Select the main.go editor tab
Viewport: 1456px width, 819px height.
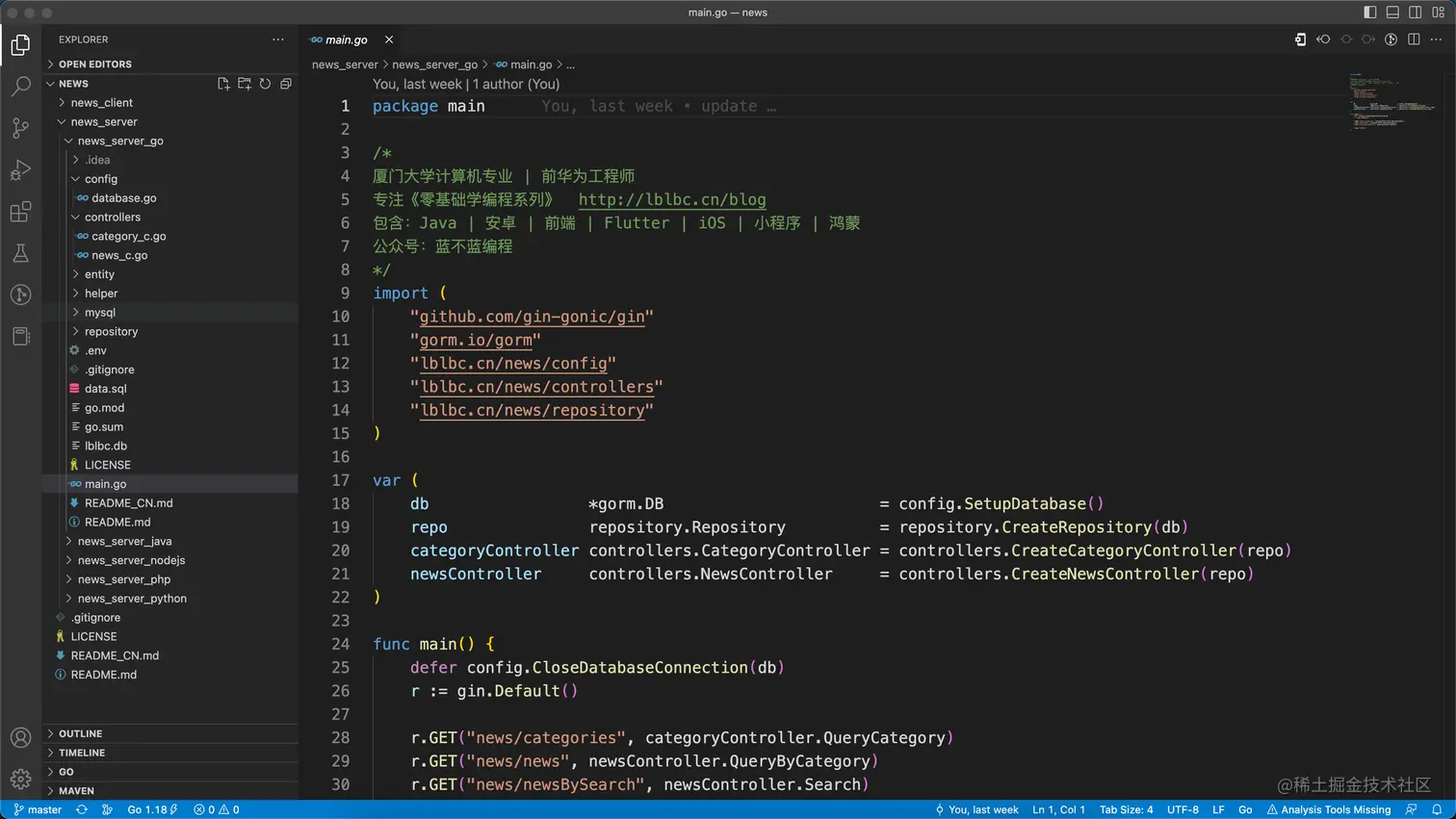click(347, 39)
